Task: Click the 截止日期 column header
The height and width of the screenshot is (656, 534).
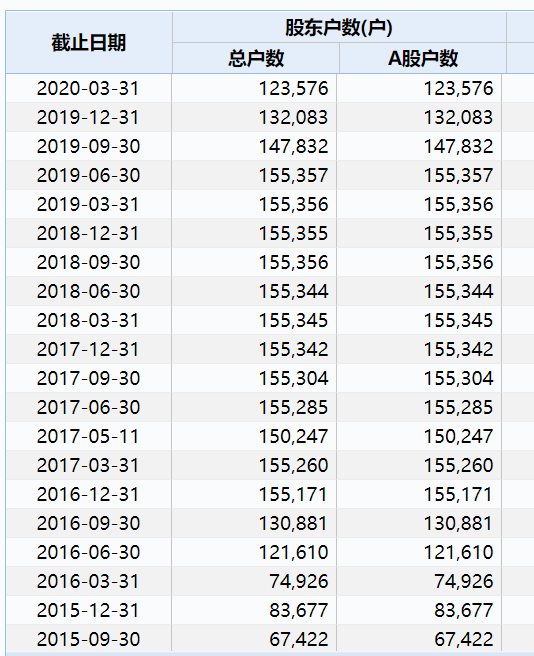Action: tap(88, 43)
